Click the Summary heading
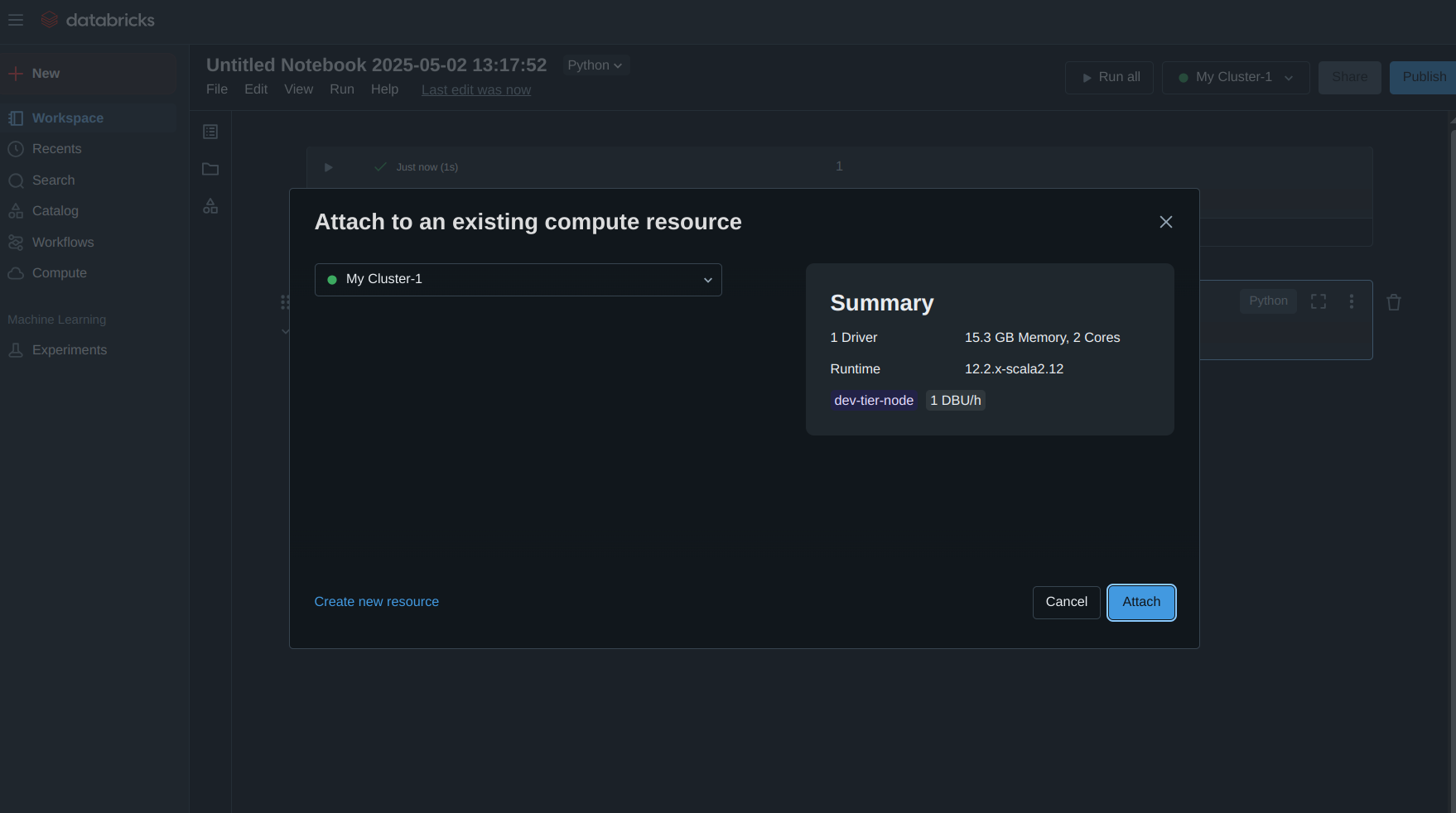Image resolution: width=1456 pixels, height=813 pixels. click(882, 303)
